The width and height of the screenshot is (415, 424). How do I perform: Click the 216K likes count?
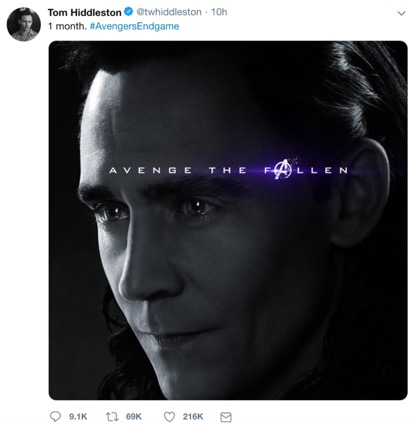[x=193, y=416]
